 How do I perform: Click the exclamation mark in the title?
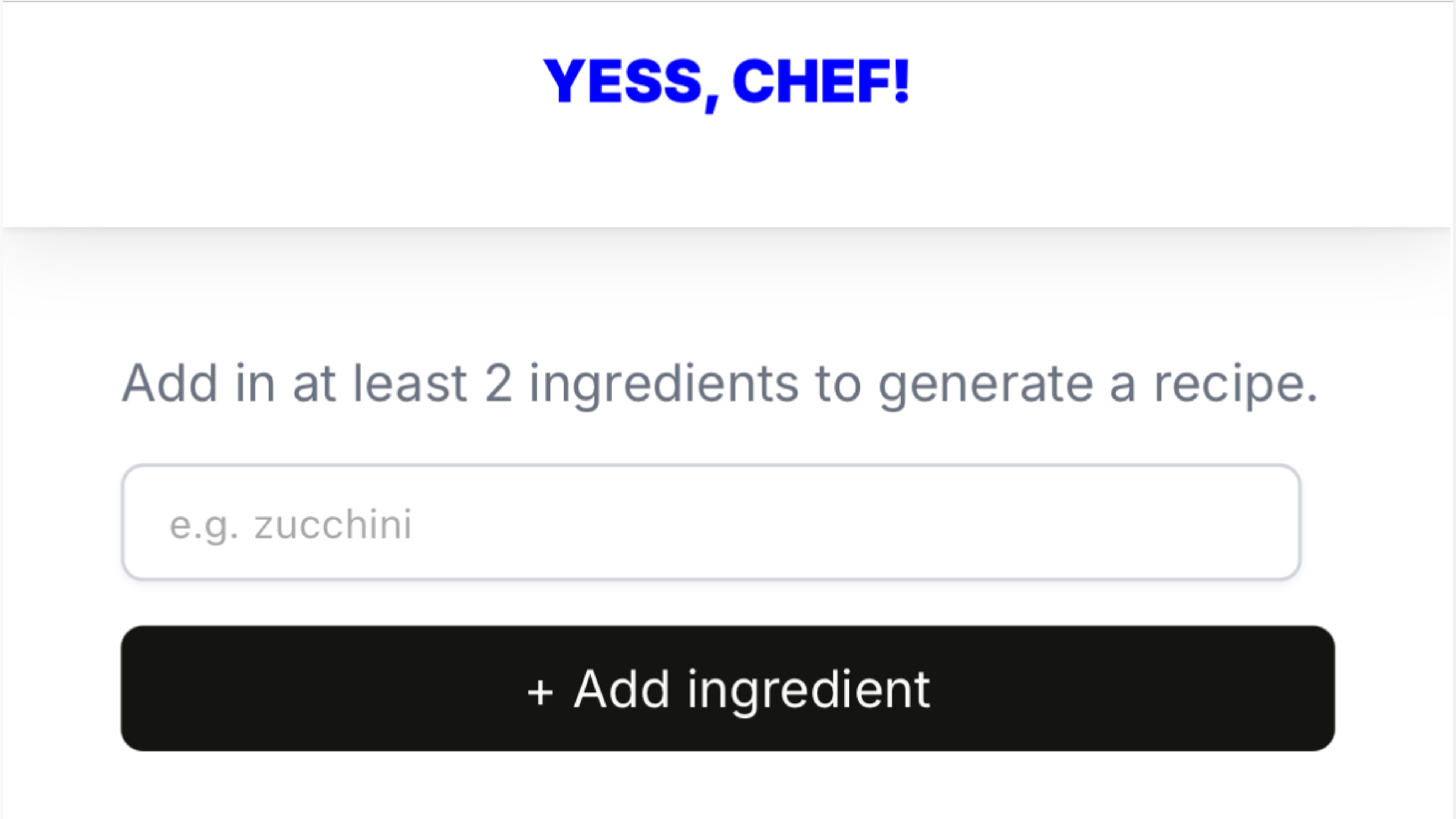coord(902,80)
